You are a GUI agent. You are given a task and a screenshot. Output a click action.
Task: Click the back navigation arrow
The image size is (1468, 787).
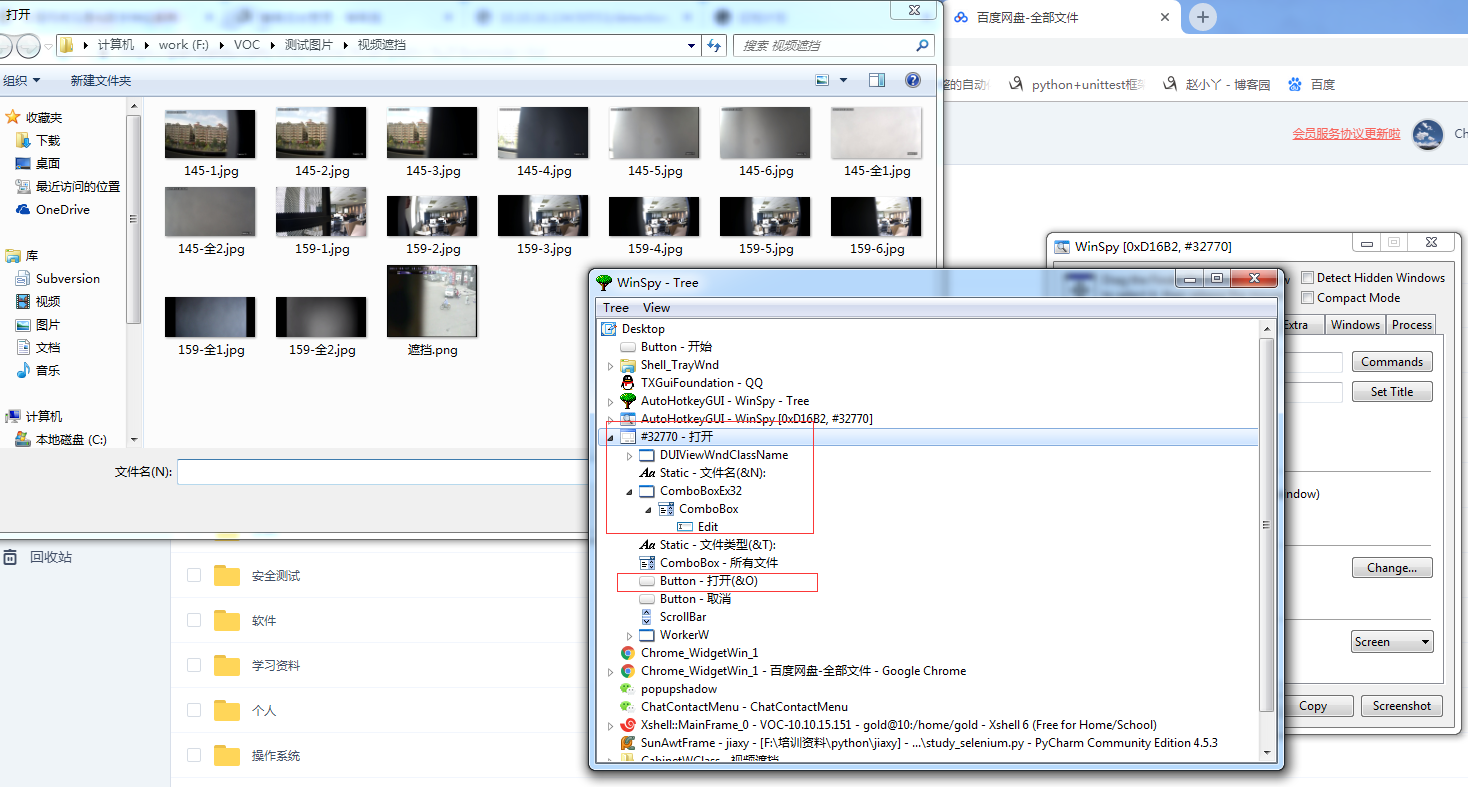[x=4, y=45]
